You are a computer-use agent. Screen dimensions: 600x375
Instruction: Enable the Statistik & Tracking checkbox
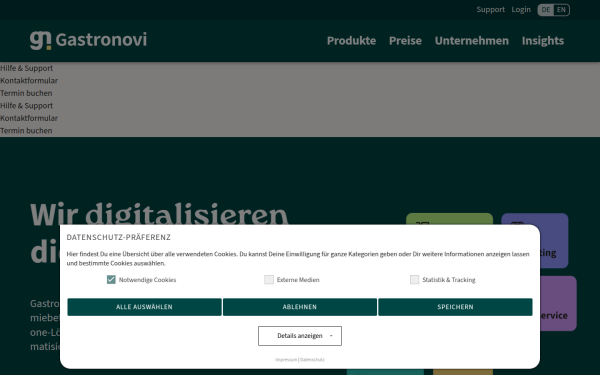click(414, 280)
